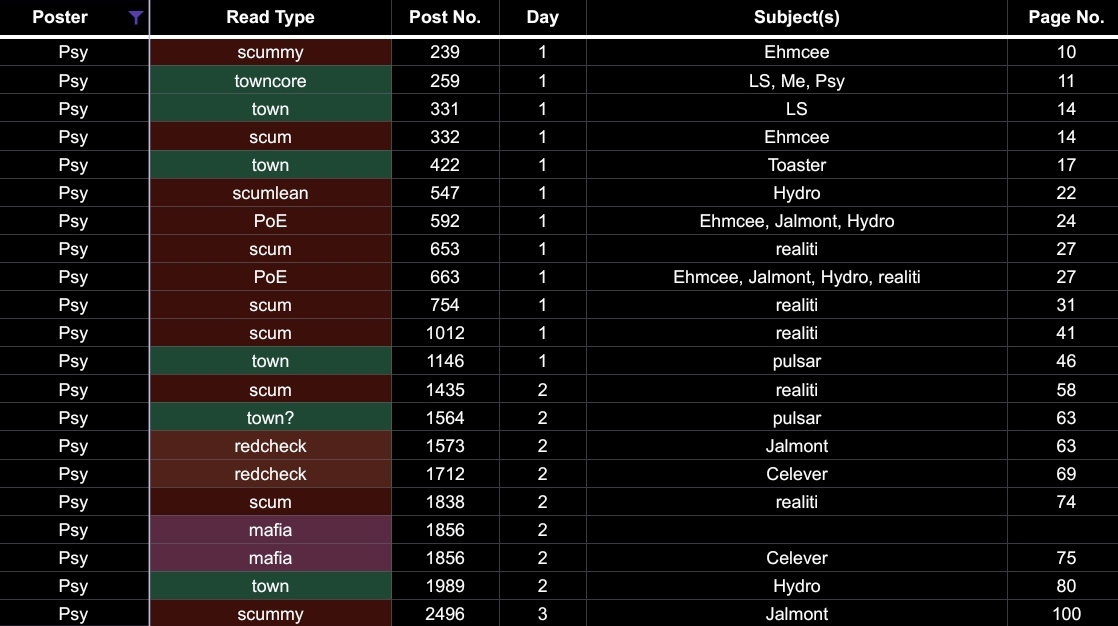Open post number 2496
This screenshot has height=626, width=1118.
pyautogui.click(x=445, y=614)
